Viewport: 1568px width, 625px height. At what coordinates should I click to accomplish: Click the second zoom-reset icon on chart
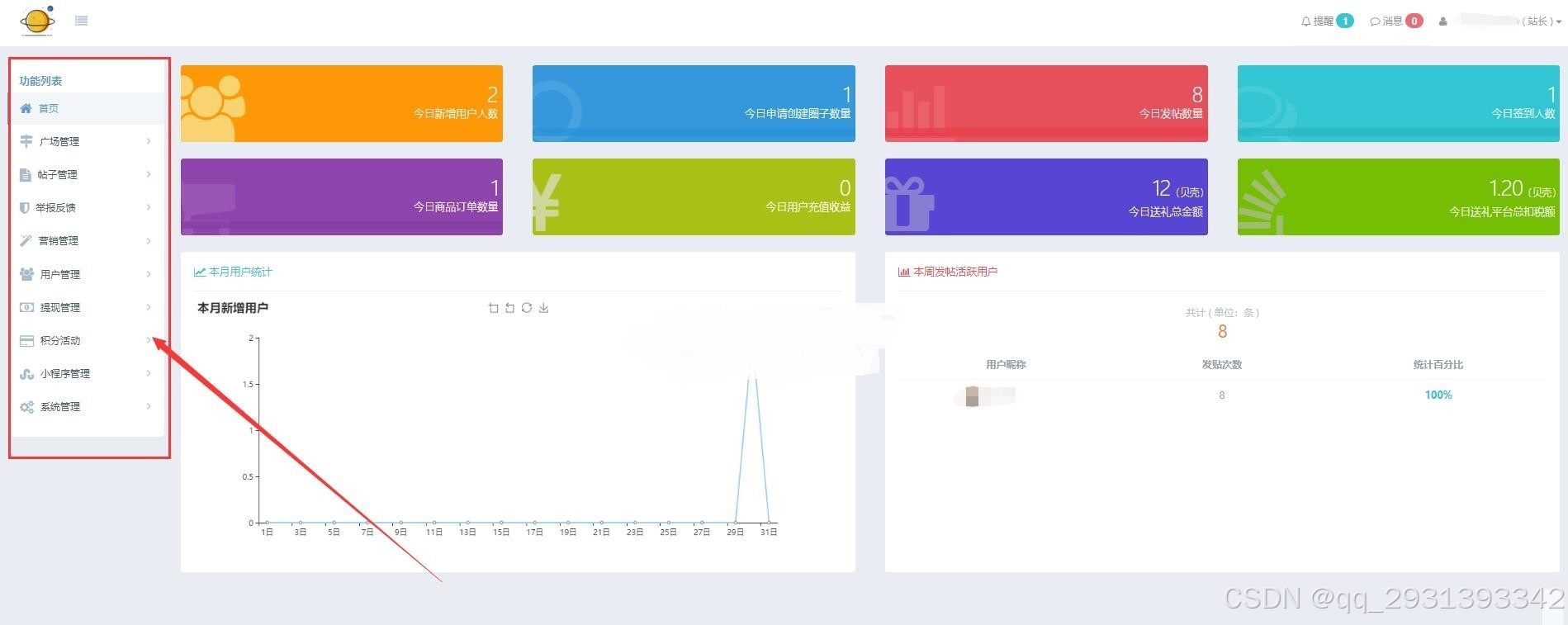pyautogui.click(x=509, y=308)
